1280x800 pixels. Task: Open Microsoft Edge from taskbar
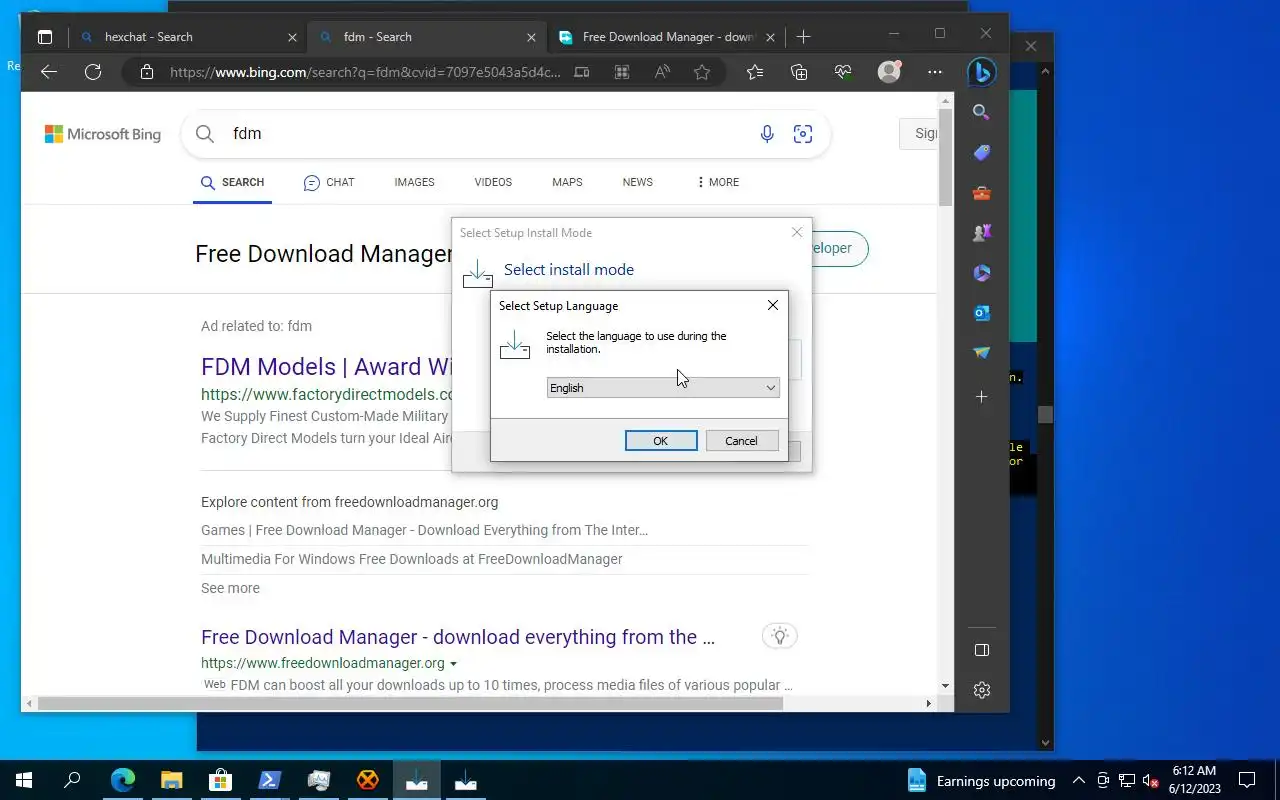tap(122, 780)
